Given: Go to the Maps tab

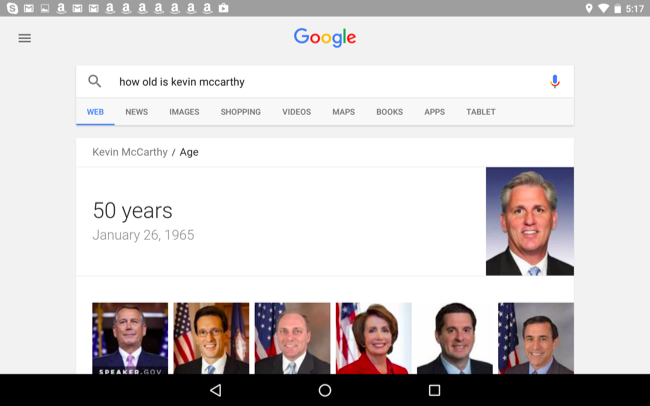Looking at the screenshot, I should (x=343, y=112).
